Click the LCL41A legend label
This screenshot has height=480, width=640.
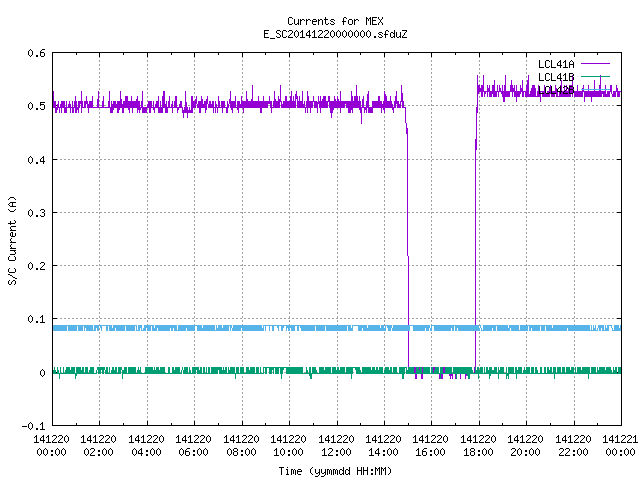(556, 64)
